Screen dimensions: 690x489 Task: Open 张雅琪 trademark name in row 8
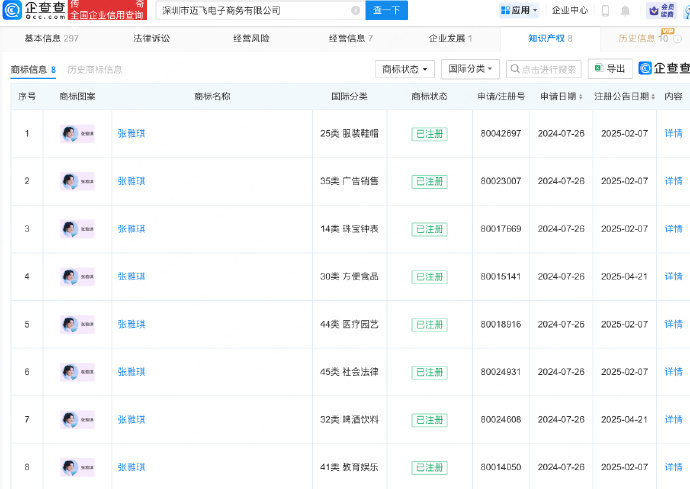pos(131,467)
